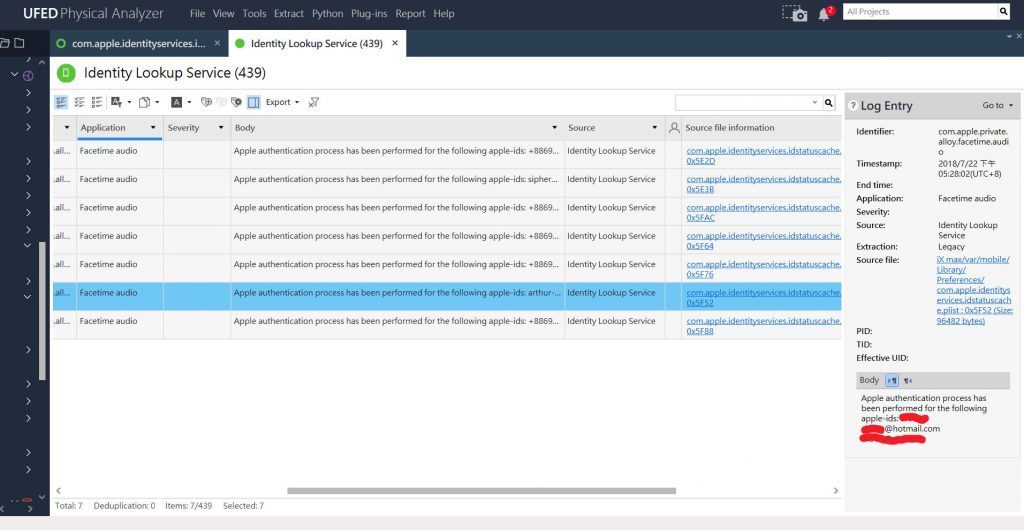
Task: Click the add tag icon
Action: (x=206, y=102)
